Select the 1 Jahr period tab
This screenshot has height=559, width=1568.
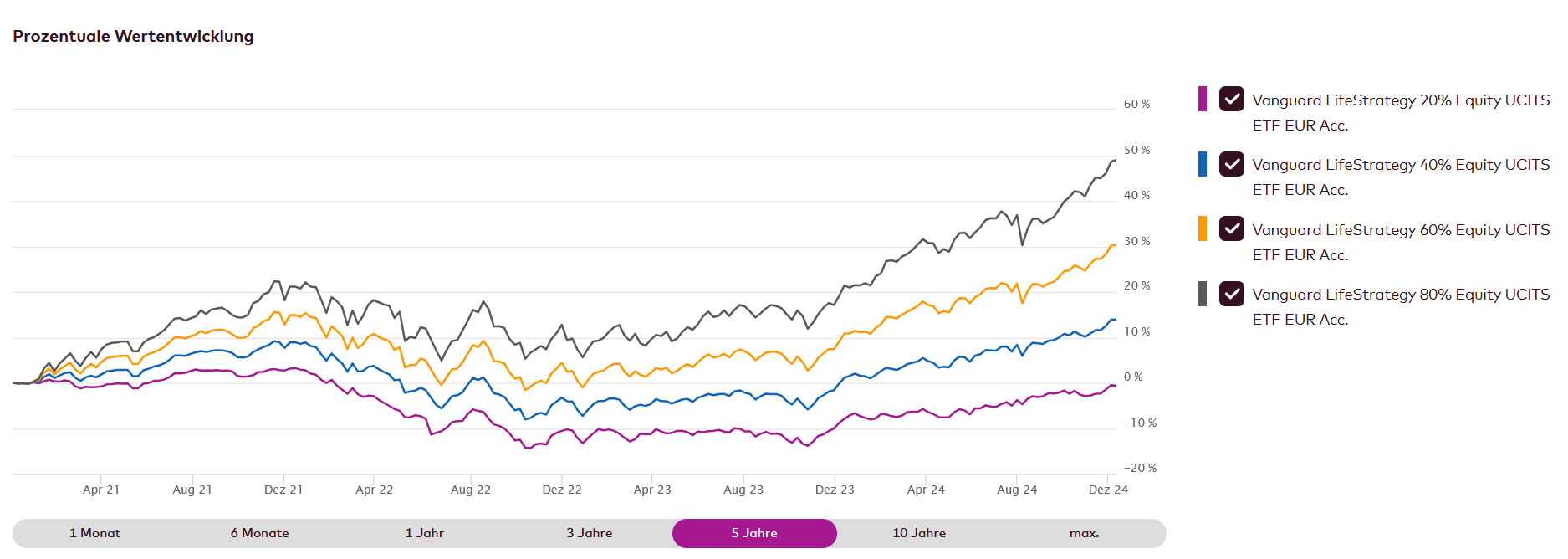[x=424, y=533]
